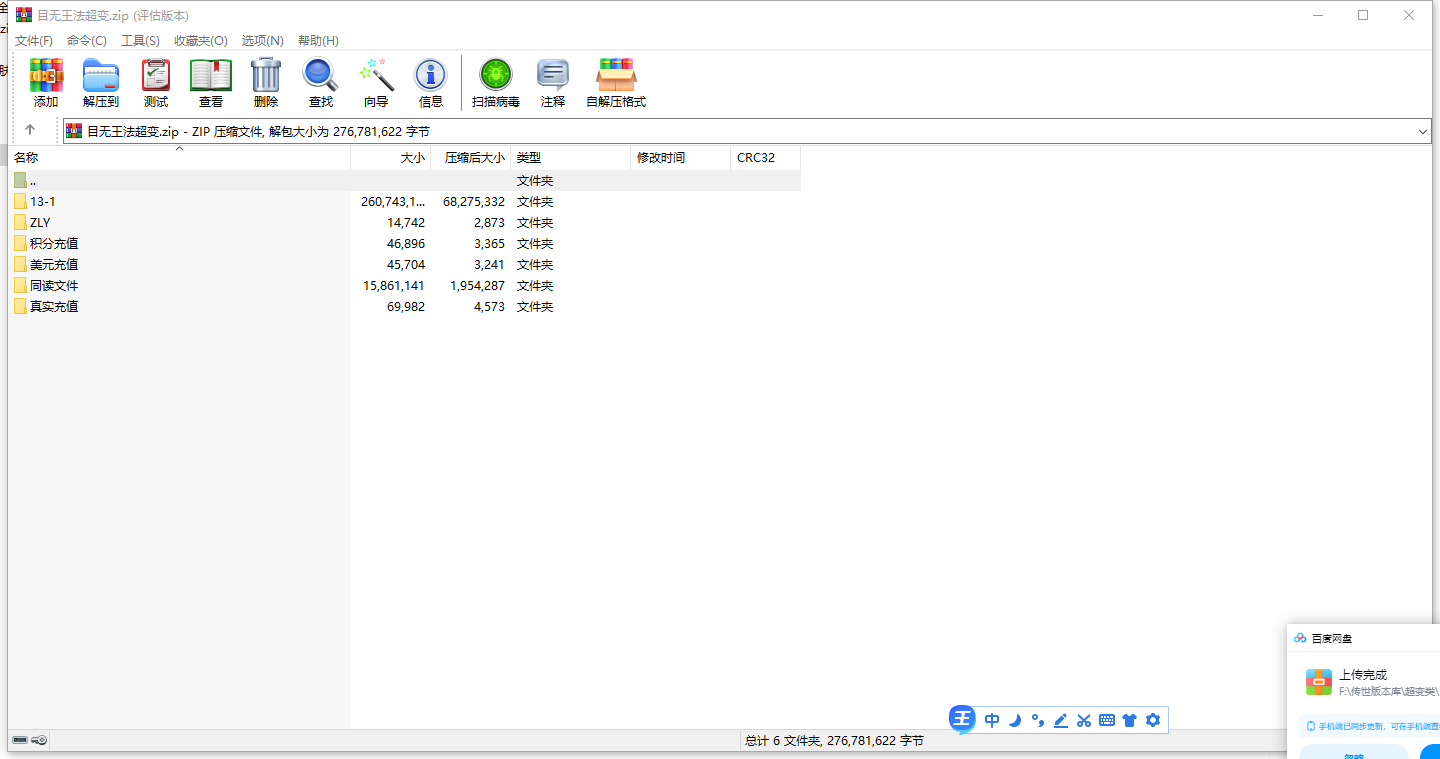Expand the address bar path dropdown
The height and width of the screenshot is (759, 1440).
pyautogui.click(x=1423, y=131)
